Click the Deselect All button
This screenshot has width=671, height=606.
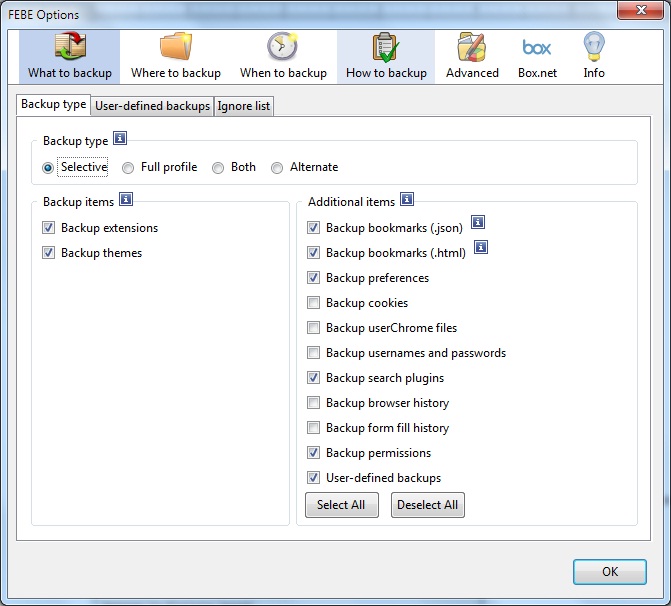coord(428,505)
